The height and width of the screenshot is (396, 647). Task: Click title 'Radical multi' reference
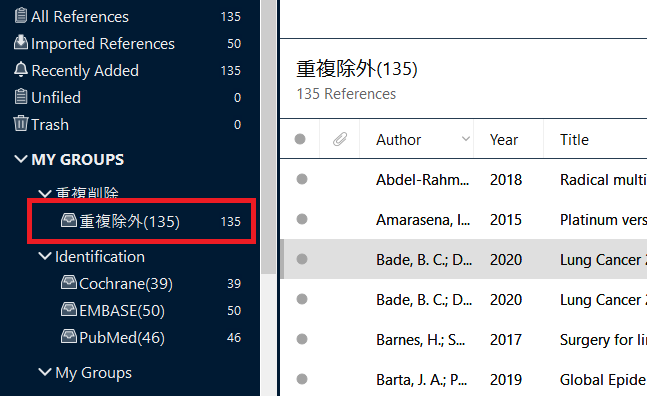[x=603, y=180]
